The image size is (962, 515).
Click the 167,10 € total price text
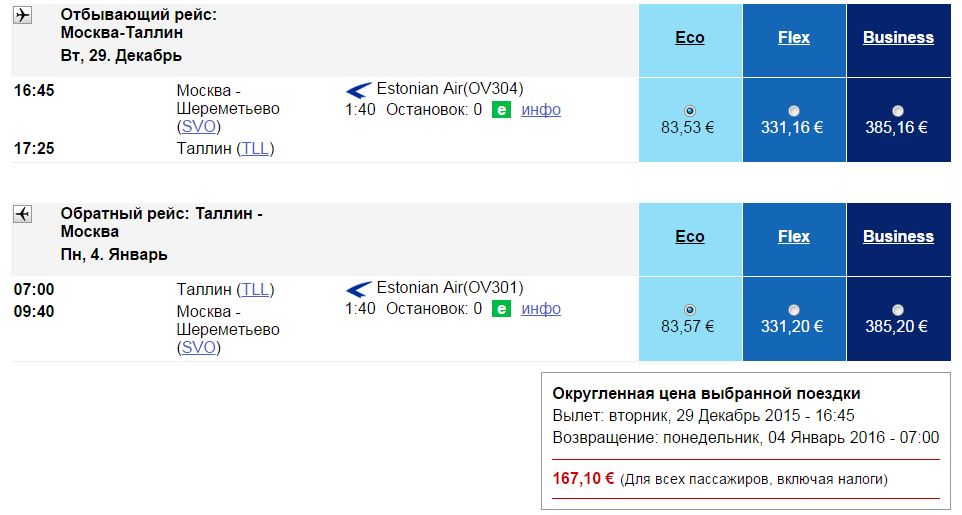tap(583, 478)
